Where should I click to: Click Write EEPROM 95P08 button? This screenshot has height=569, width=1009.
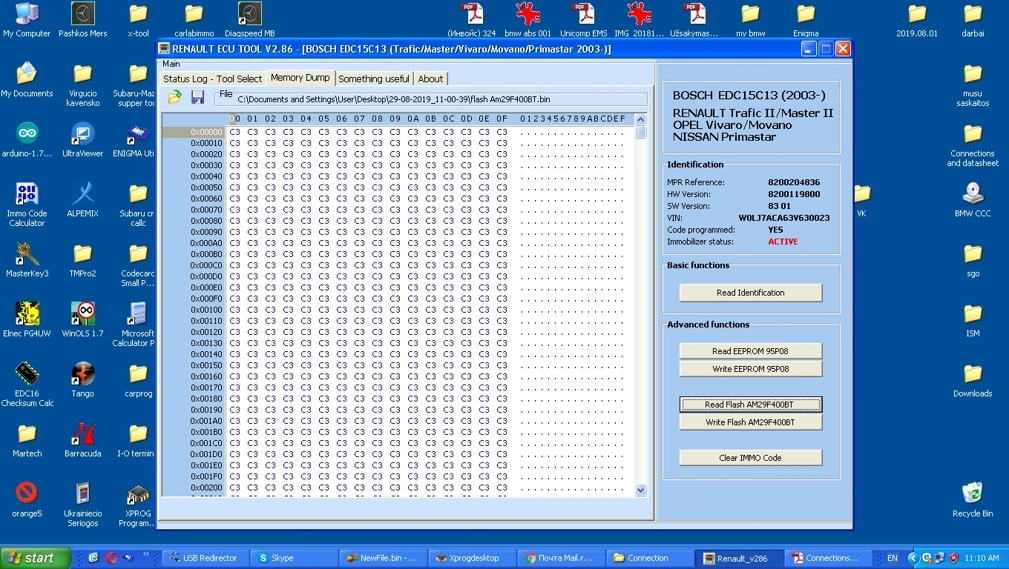(x=750, y=369)
